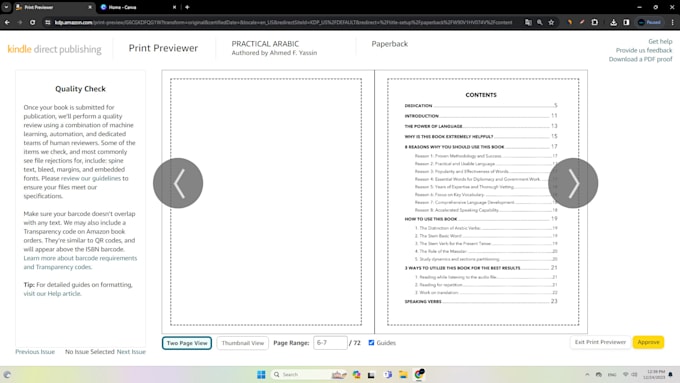Switch to Thumbnail View

click(242, 343)
